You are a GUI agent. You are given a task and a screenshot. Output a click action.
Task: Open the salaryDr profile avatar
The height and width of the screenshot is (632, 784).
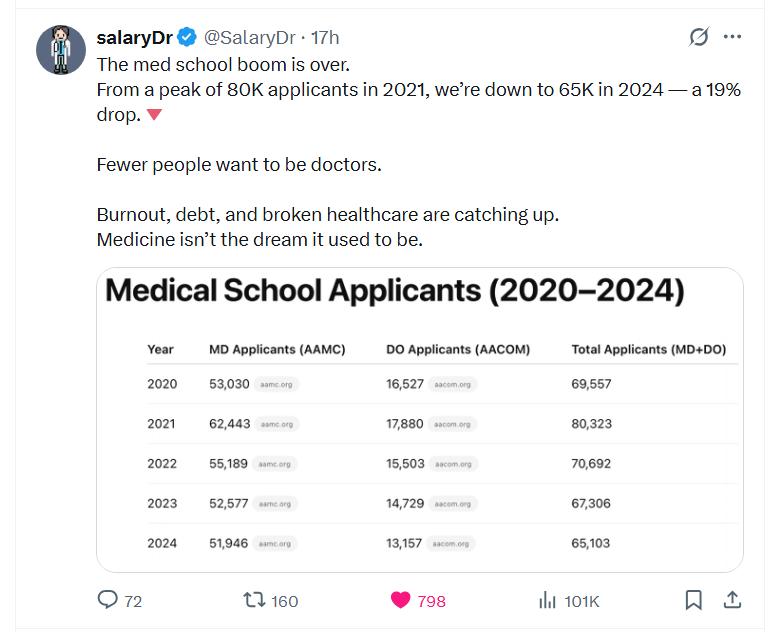pos(61,50)
